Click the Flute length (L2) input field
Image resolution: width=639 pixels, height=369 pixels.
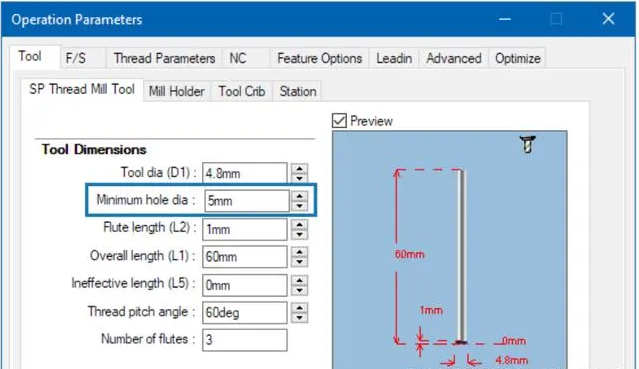pyautogui.click(x=245, y=229)
